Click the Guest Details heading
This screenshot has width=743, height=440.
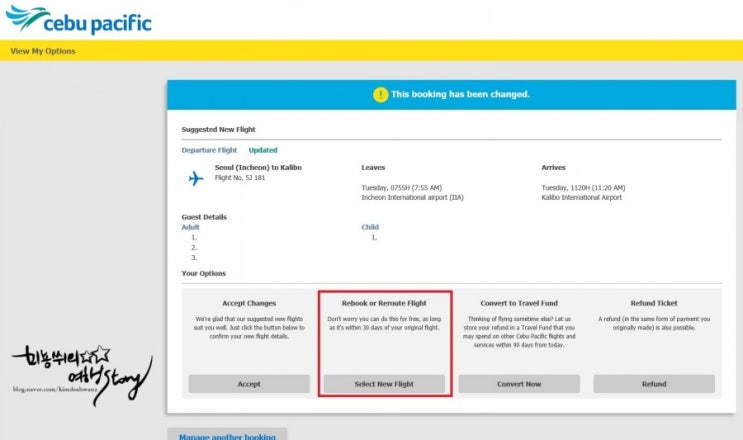[204, 217]
